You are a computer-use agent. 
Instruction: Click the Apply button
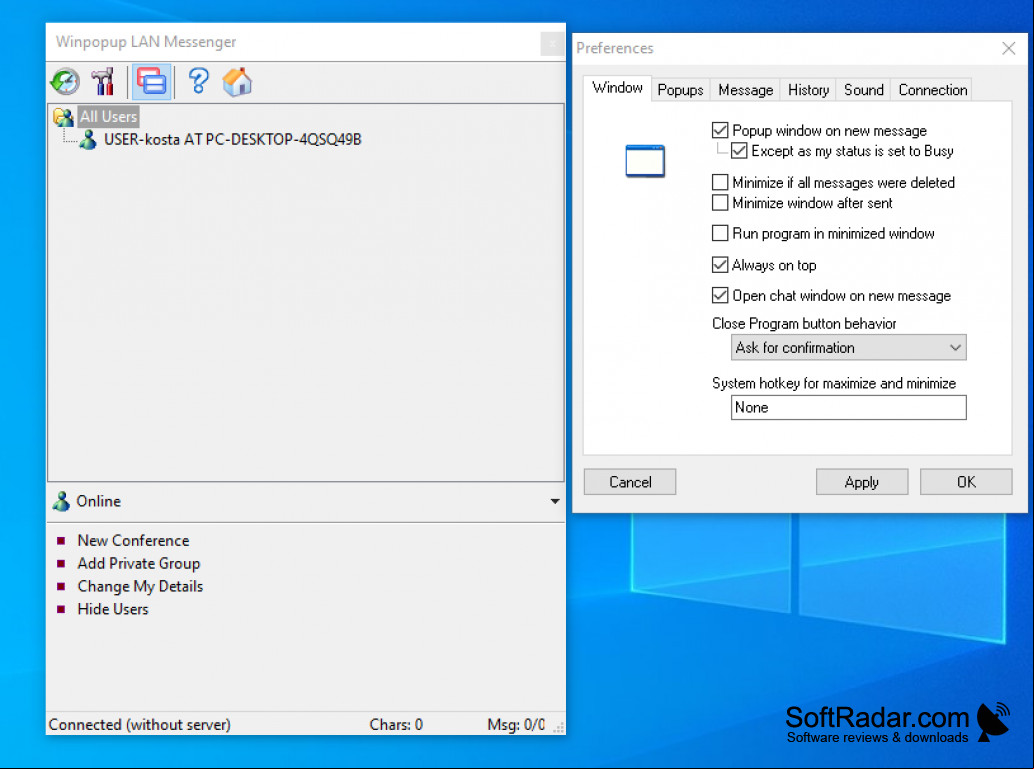coord(862,482)
